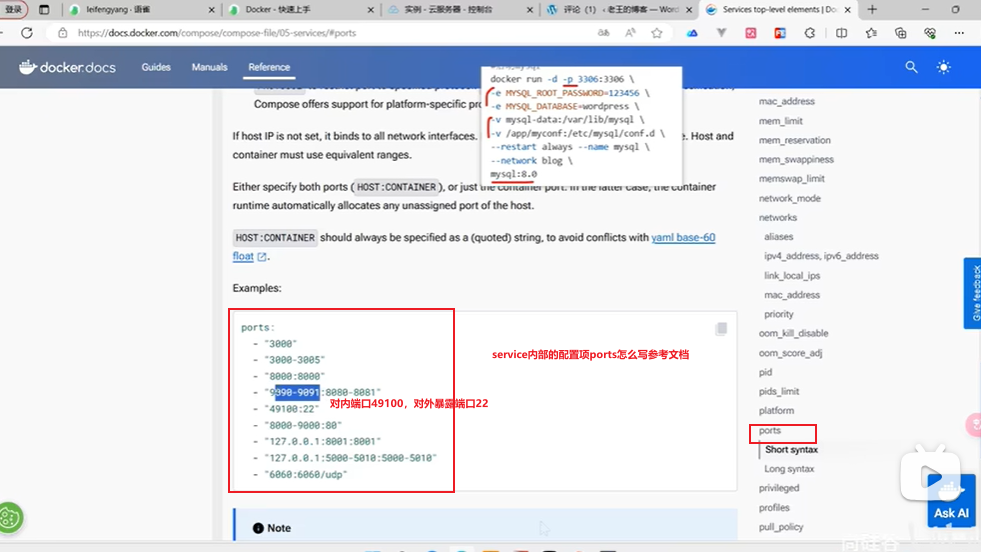The height and width of the screenshot is (552, 981).
Task: Switch to the 老王的博客 WordPress tab
Action: pyautogui.click(x=619, y=9)
